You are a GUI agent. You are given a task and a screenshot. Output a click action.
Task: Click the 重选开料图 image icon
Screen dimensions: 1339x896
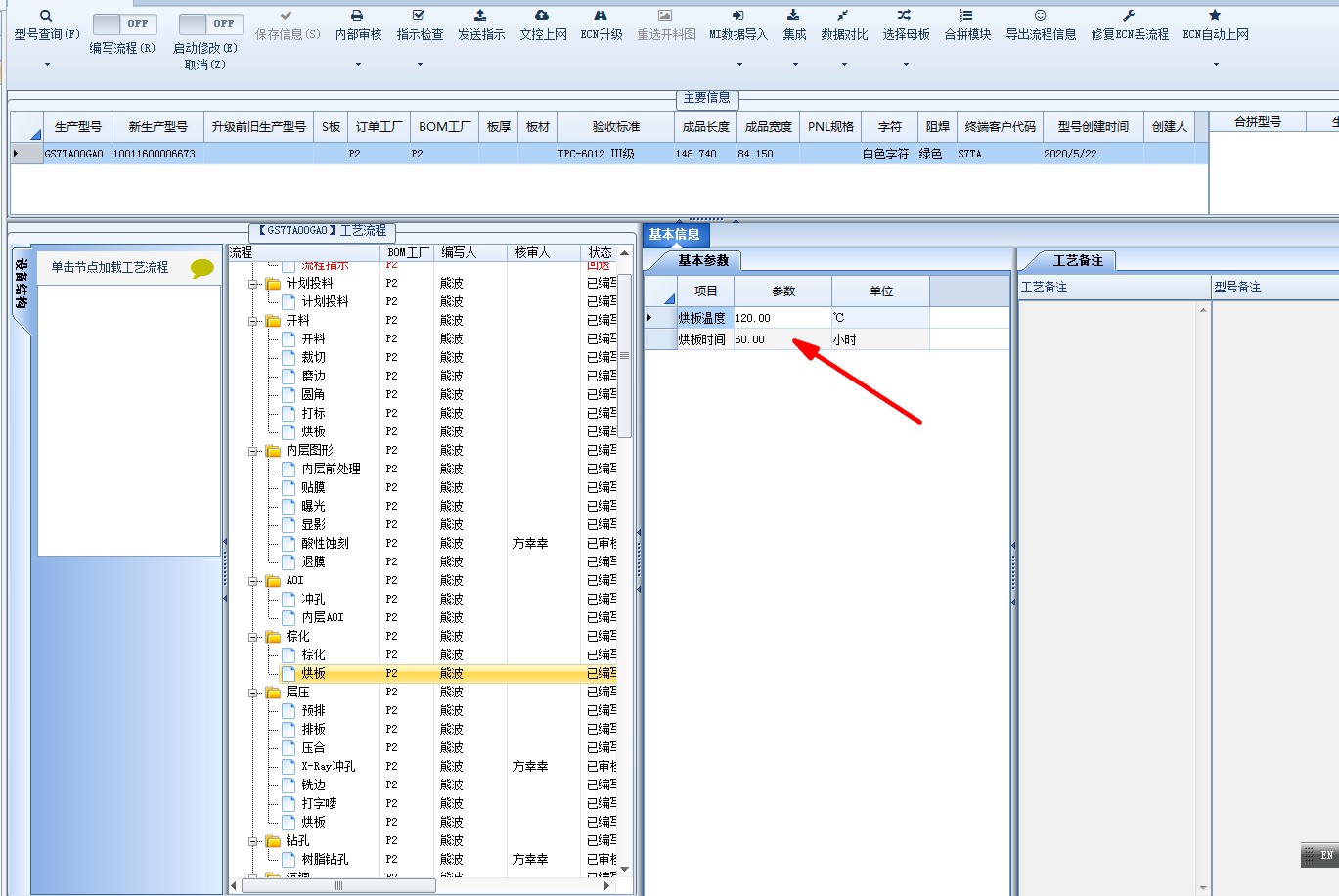click(665, 16)
